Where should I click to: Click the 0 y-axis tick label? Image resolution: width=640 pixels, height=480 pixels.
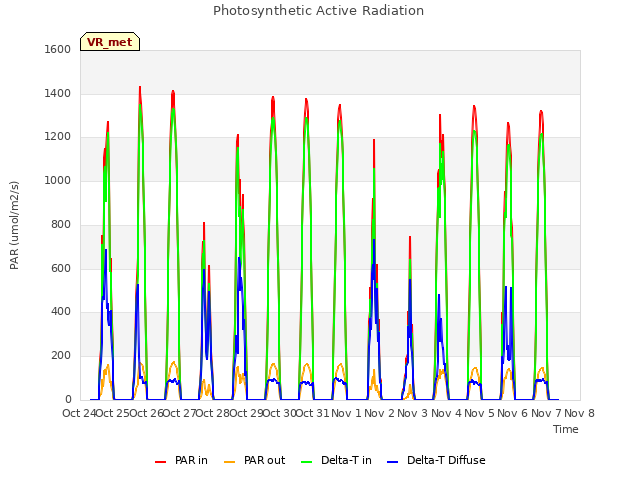(x=68, y=399)
